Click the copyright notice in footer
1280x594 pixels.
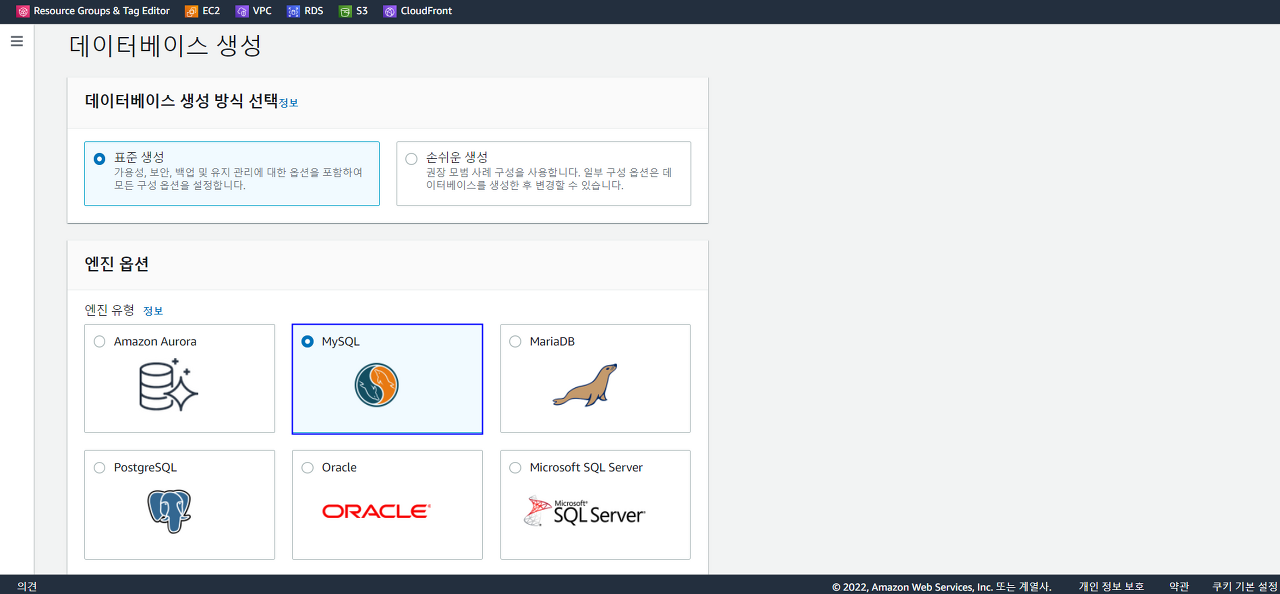click(941, 587)
